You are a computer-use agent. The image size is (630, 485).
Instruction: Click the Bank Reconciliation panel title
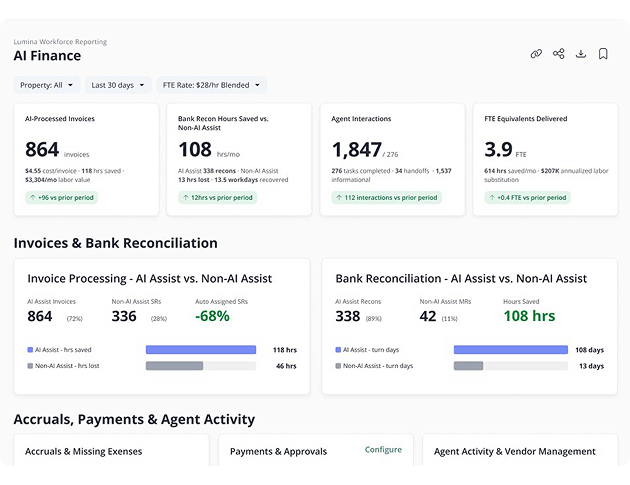pyautogui.click(x=461, y=278)
